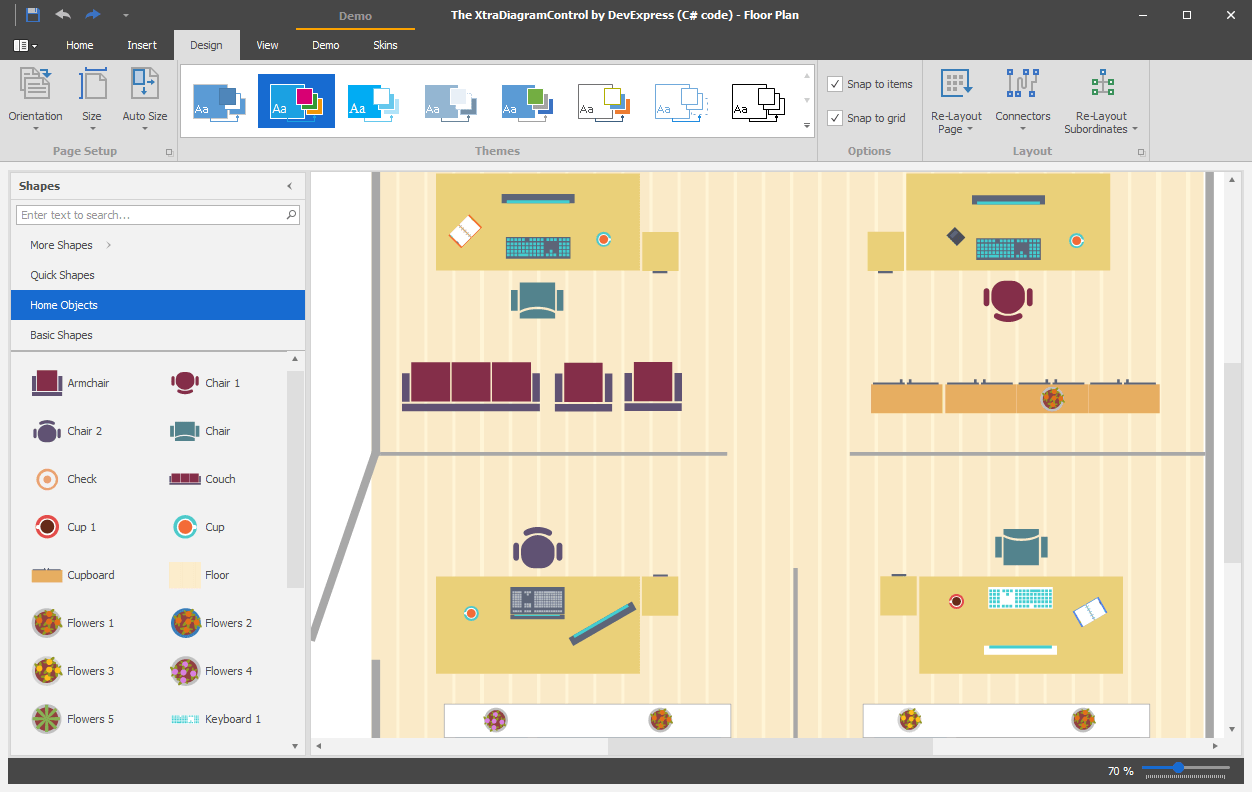The image size is (1252, 792).
Task: Disable the Snap to grid checkbox
Action: (835, 118)
